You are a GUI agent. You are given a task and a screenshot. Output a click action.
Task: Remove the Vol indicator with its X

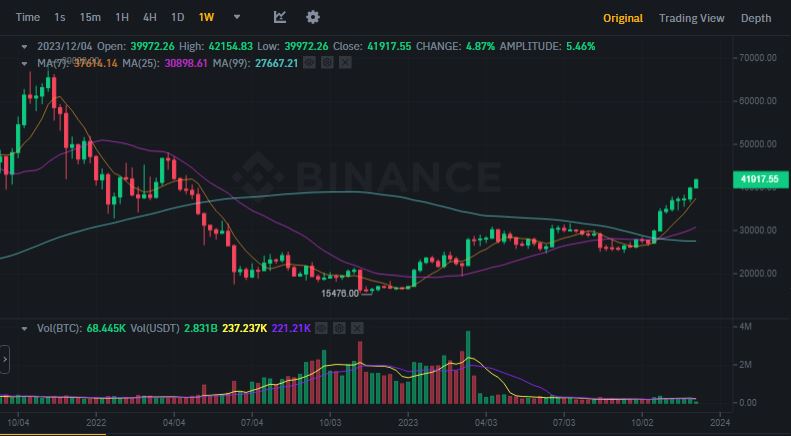tap(356, 327)
